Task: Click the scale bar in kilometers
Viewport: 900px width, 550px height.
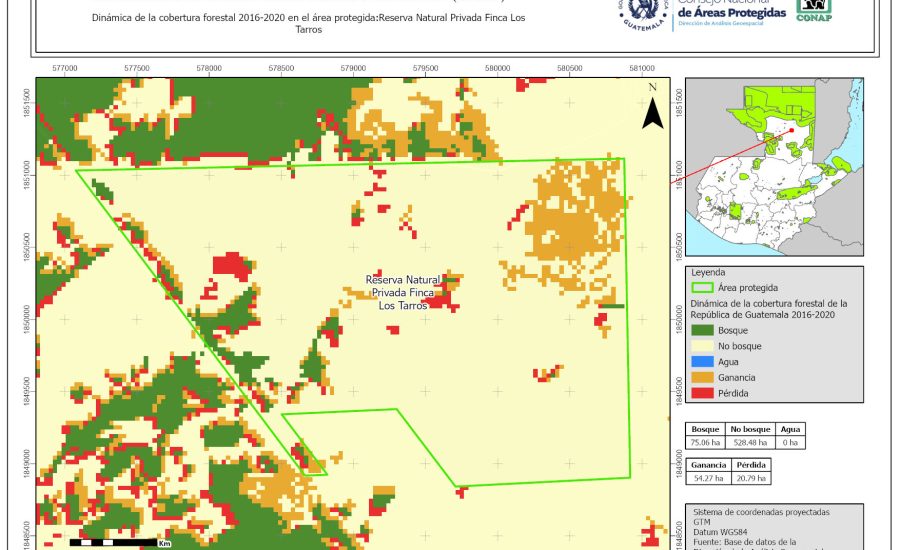Action: click(112, 543)
